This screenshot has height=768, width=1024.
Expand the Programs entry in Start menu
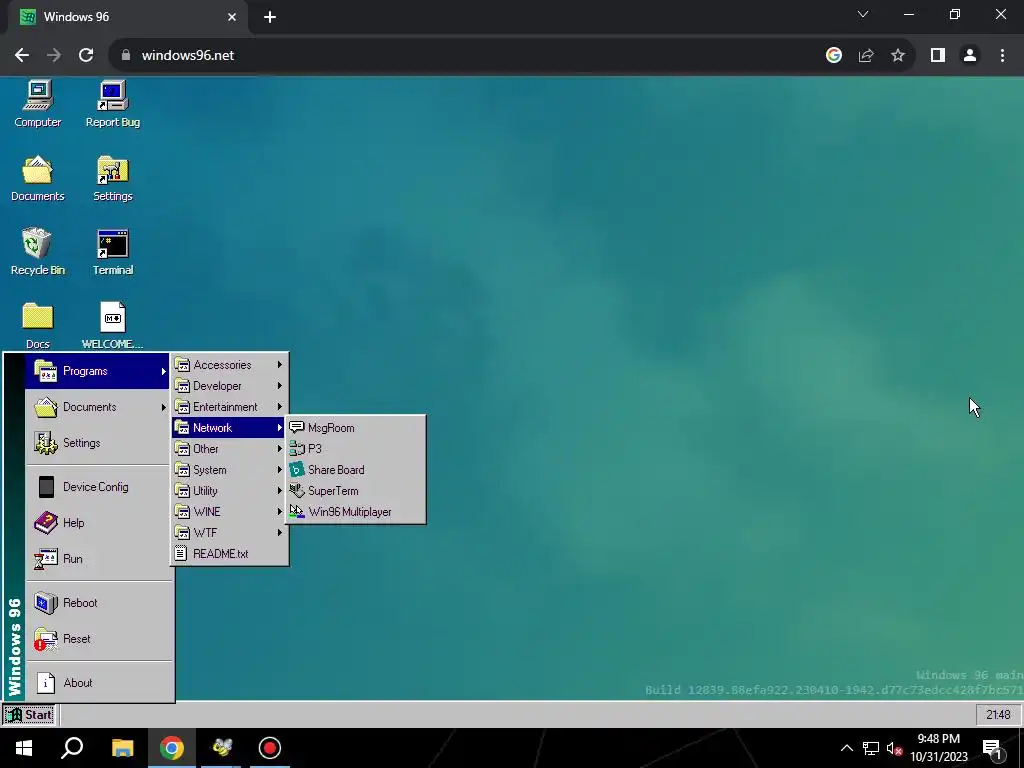click(97, 371)
